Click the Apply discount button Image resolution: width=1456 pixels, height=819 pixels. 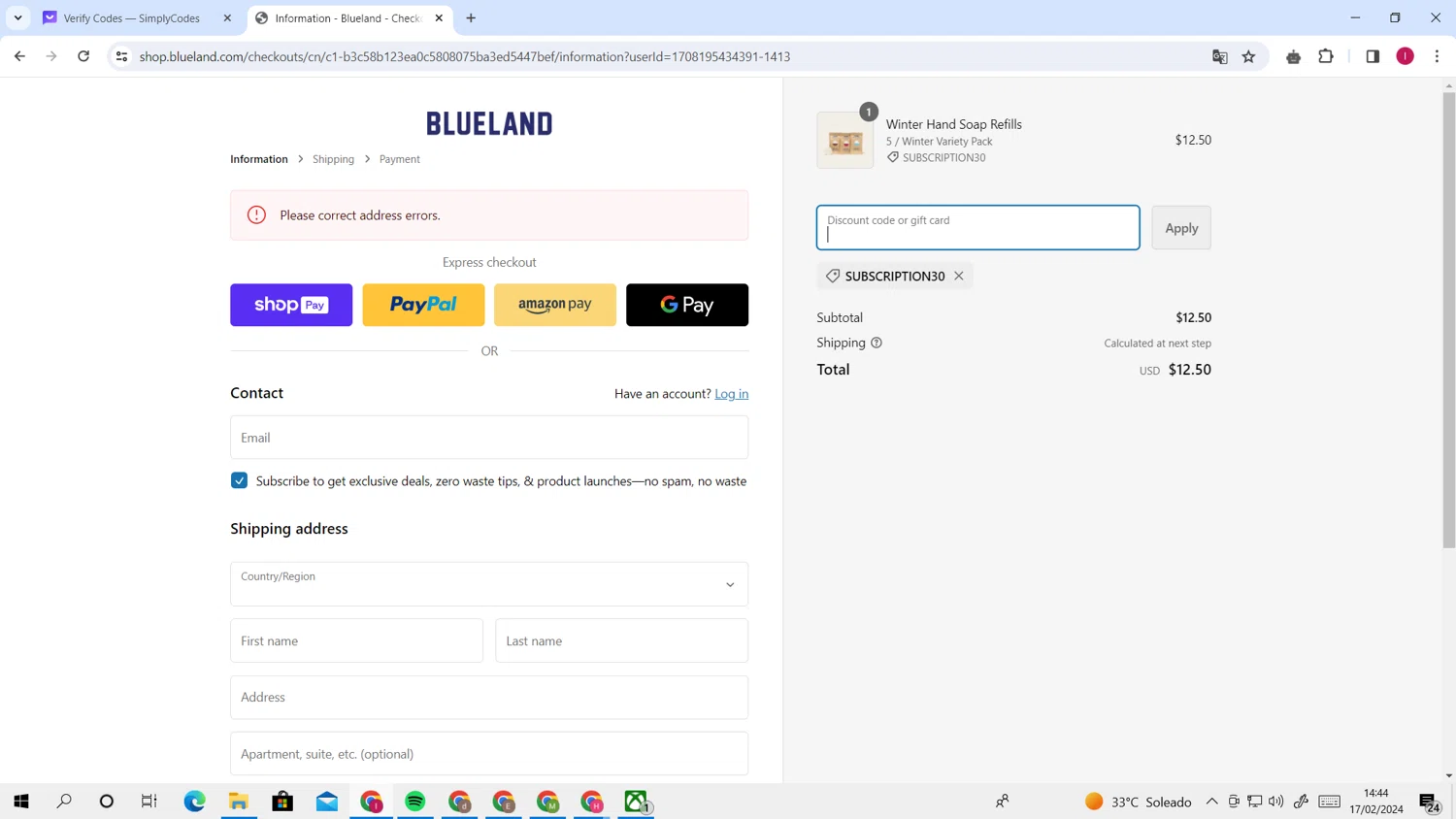click(1181, 228)
